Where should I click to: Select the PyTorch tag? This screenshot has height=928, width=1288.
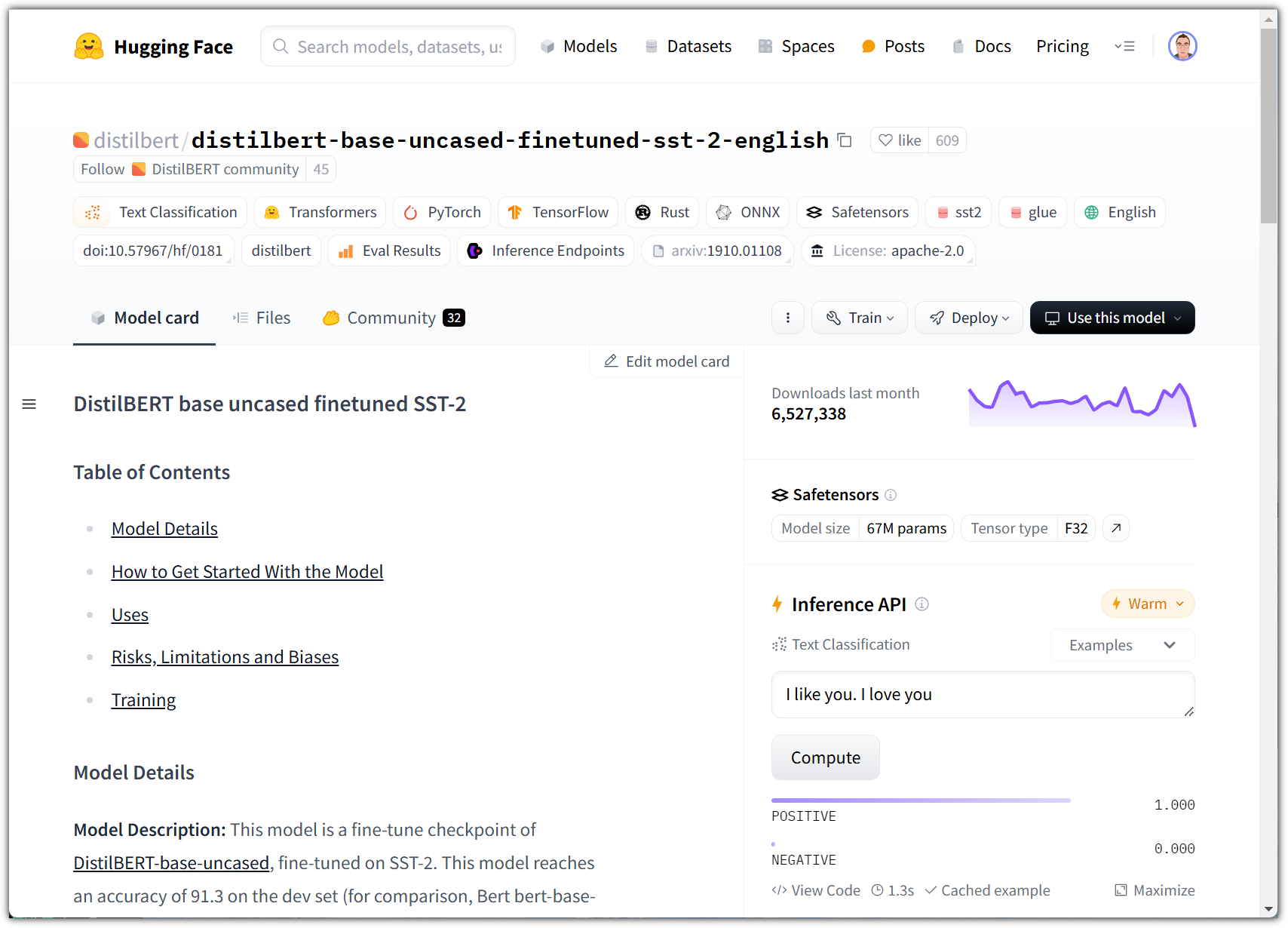[442, 212]
